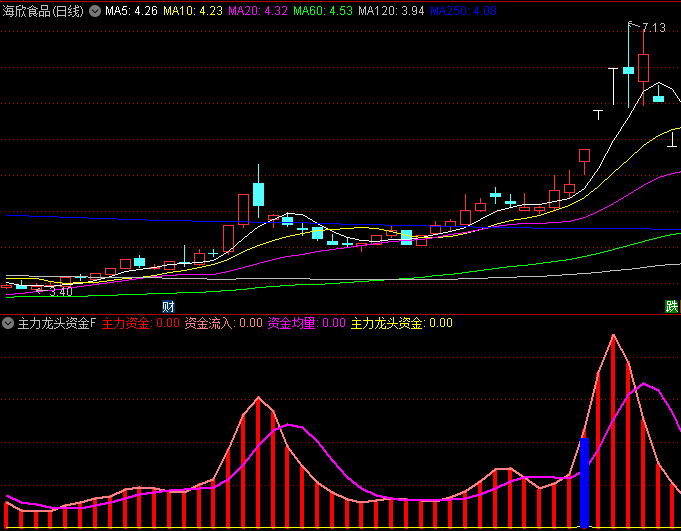Click the MA5: 4.26 label
This screenshot has height=531, width=681.
coord(131,11)
